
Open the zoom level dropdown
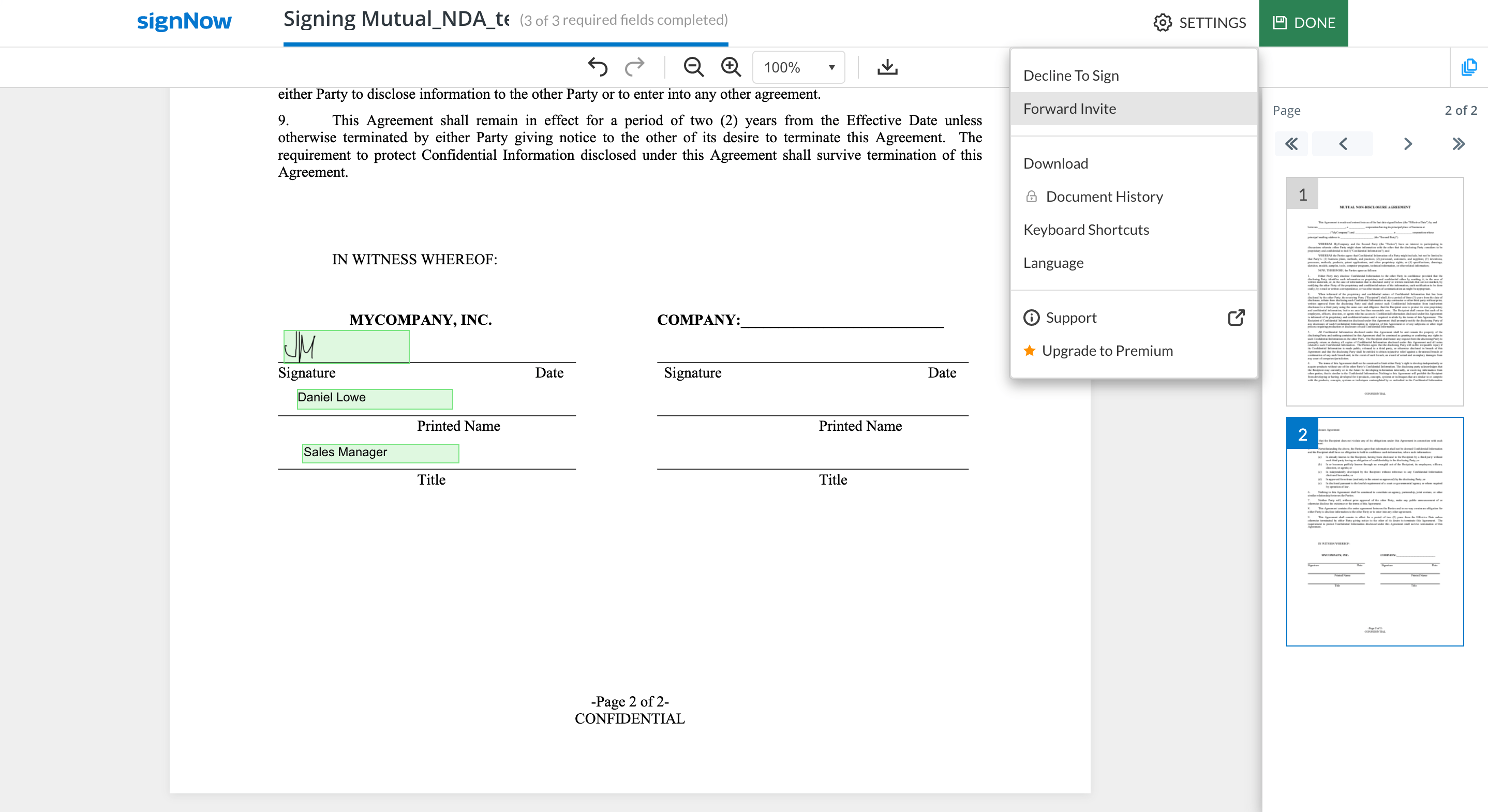(798, 66)
